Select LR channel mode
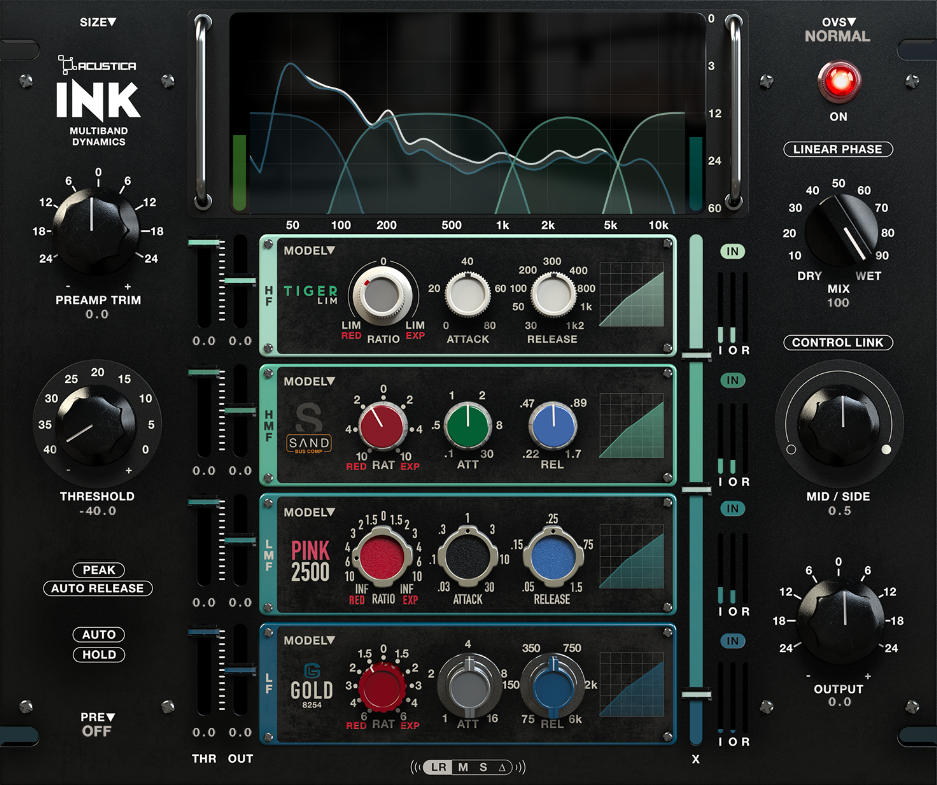 click(438, 767)
